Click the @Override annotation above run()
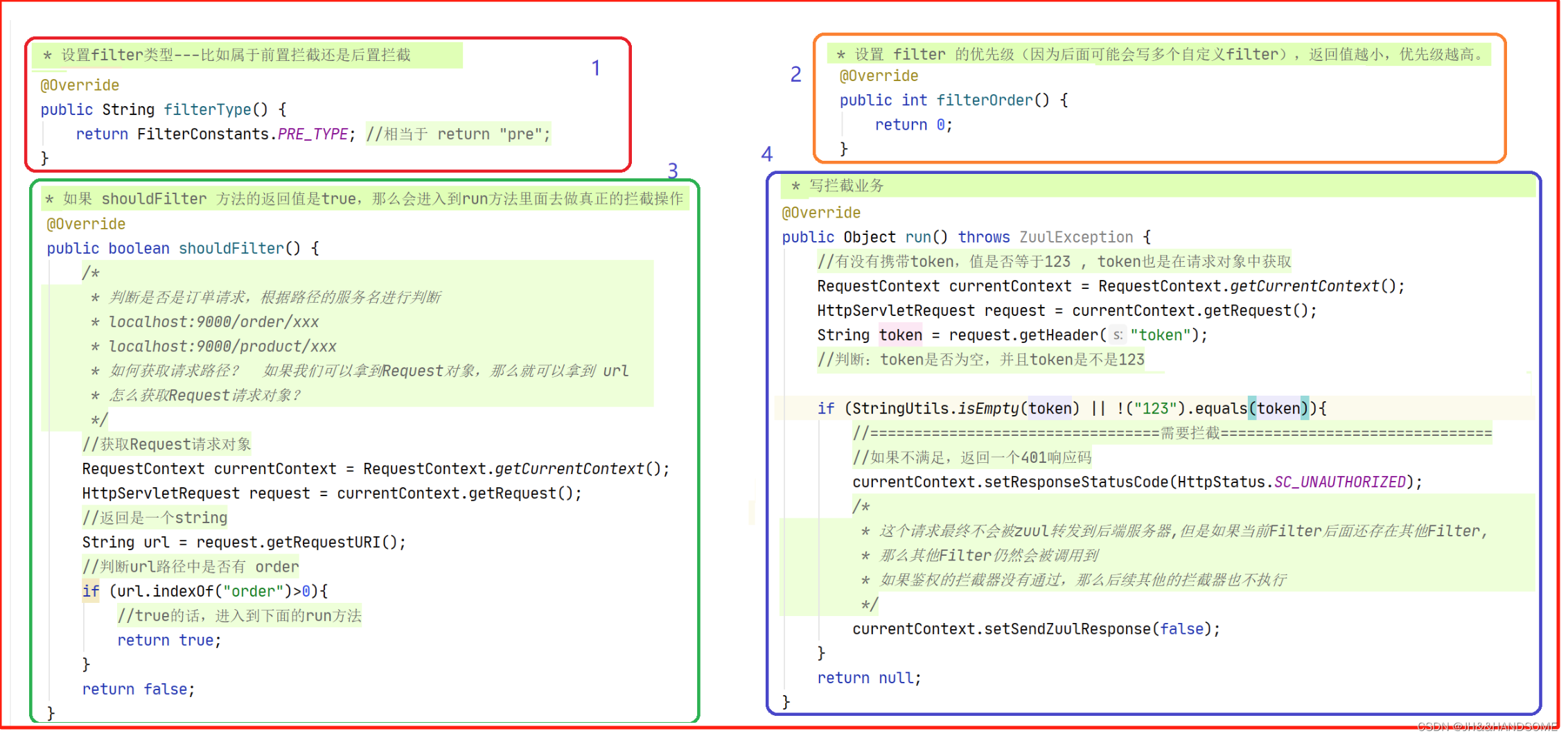Image resolution: width=1568 pixels, height=738 pixels. 821,213
